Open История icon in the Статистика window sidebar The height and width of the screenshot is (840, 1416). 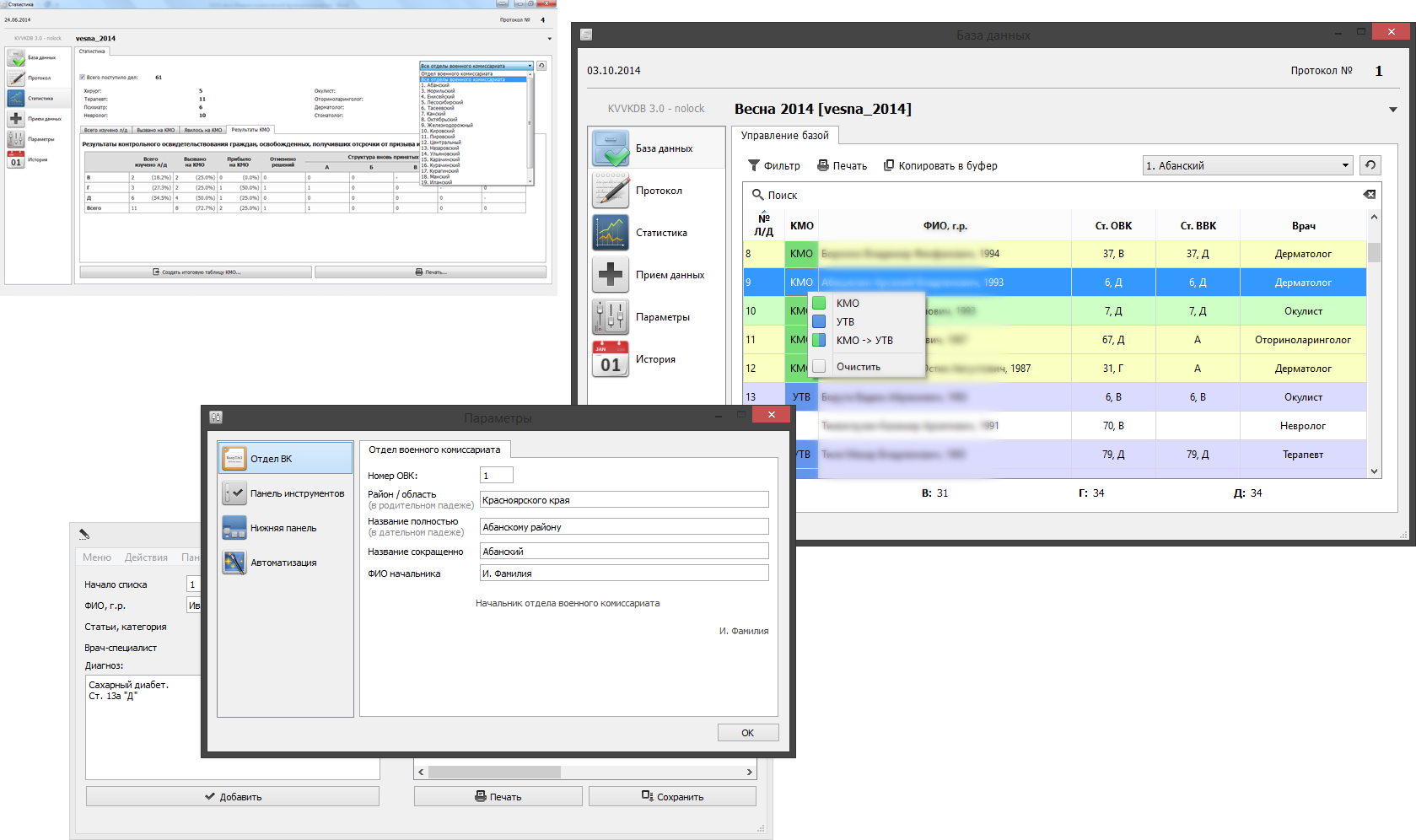[16, 159]
